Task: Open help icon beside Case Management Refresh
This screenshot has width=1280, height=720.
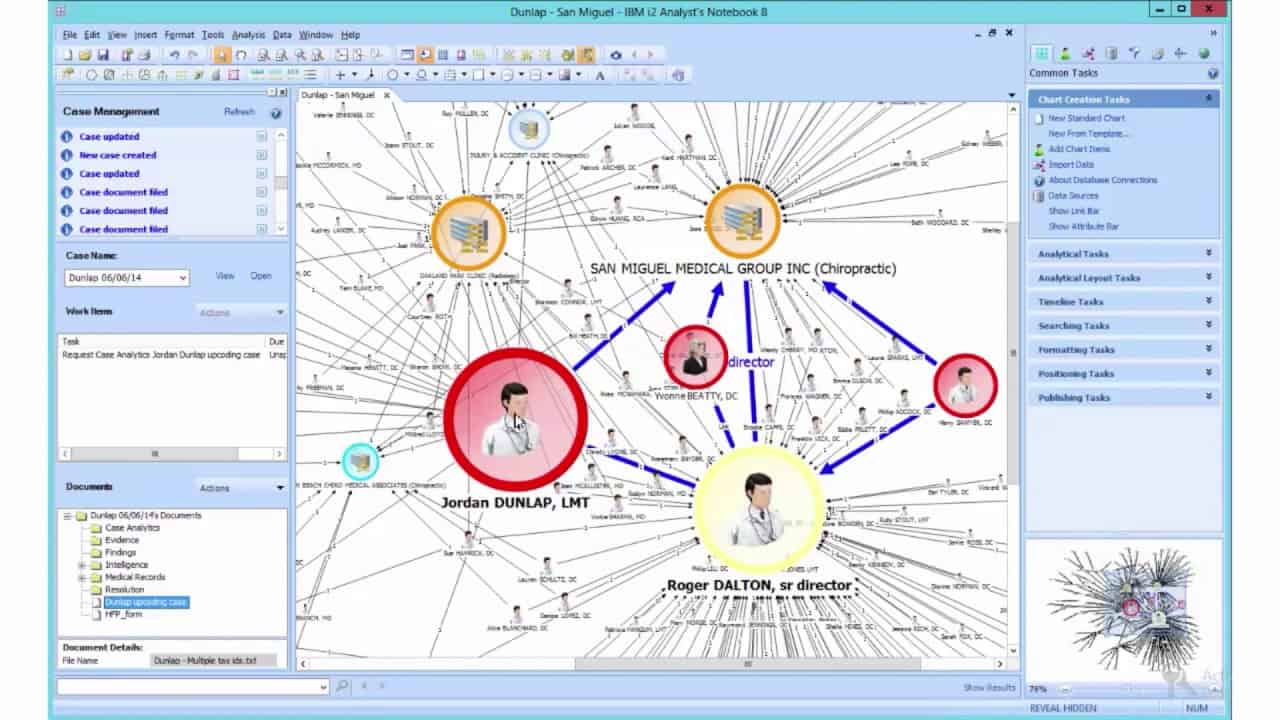Action: tap(276, 113)
